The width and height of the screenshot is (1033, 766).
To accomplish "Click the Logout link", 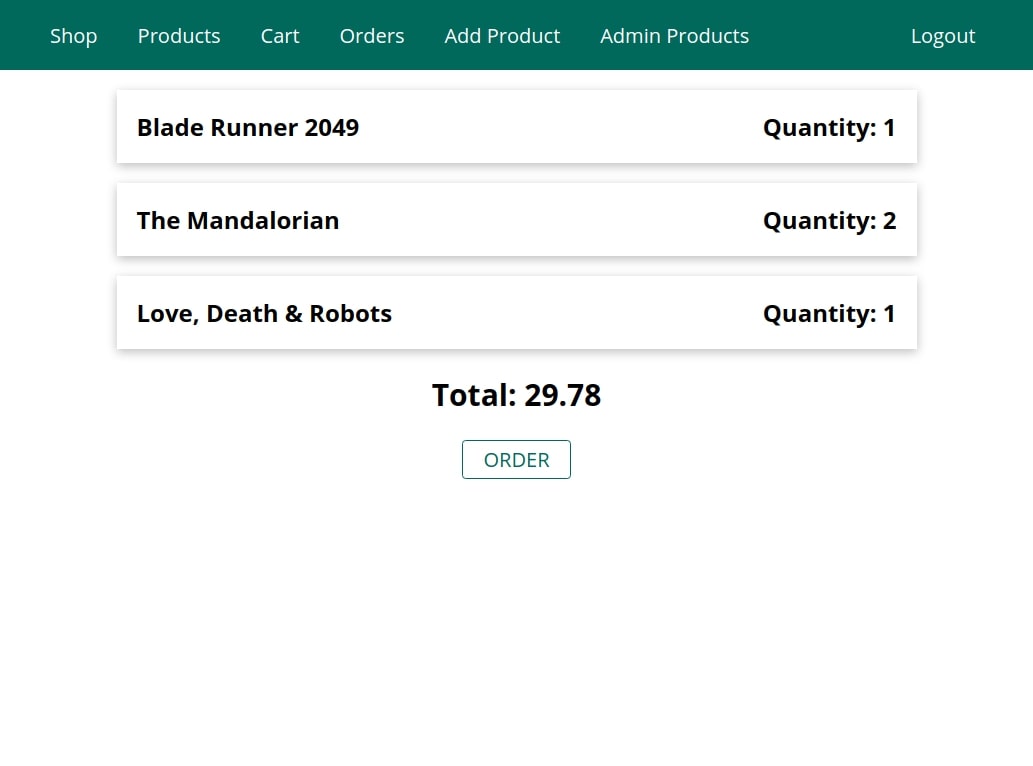I will (x=943, y=36).
